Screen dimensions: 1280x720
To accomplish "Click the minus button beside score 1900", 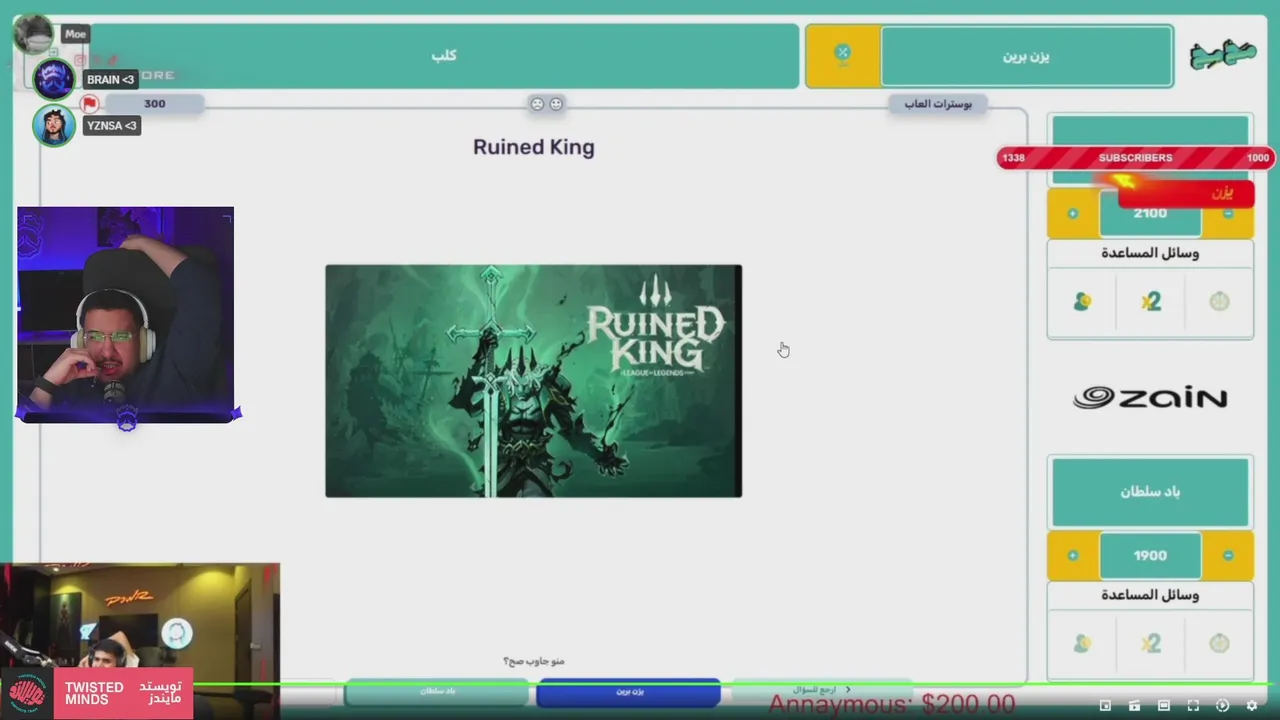I will [x=1228, y=555].
